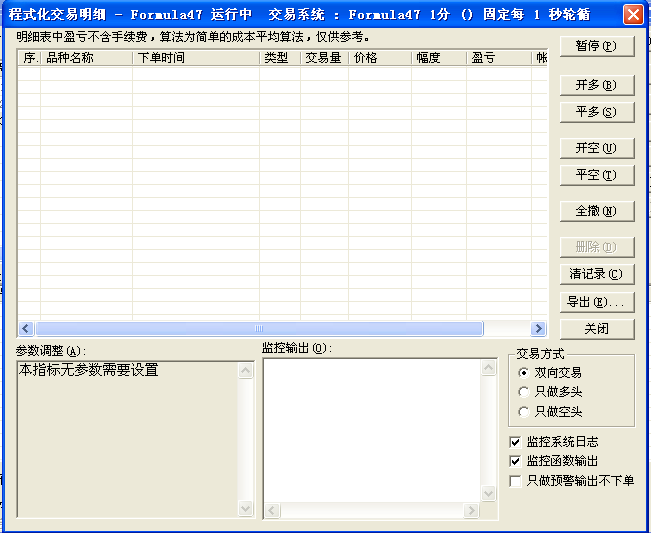Click inside the 监控输出 text area

(372, 430)
